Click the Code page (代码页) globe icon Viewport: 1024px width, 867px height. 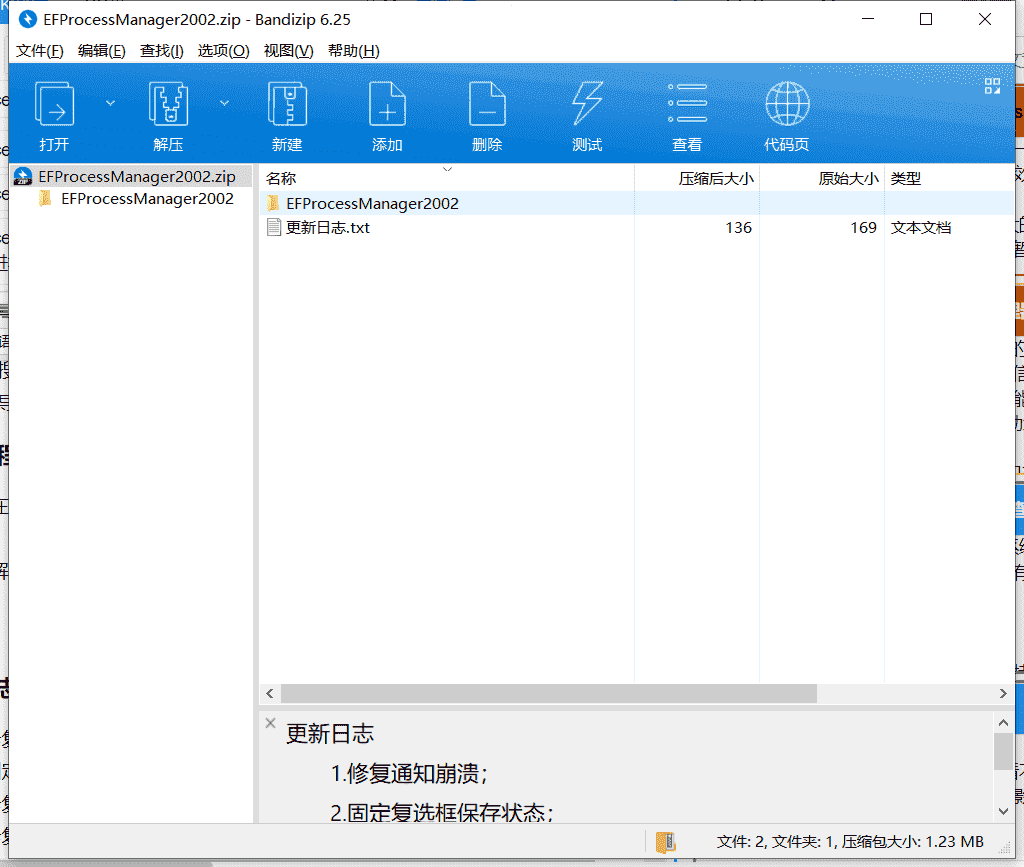787,104
